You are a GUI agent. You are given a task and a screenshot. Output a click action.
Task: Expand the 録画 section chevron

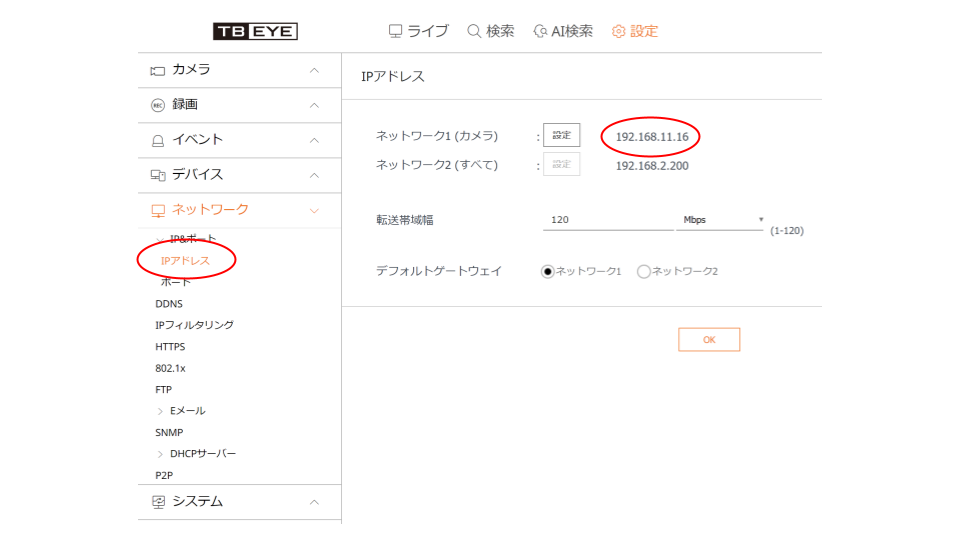click(314, 105)
